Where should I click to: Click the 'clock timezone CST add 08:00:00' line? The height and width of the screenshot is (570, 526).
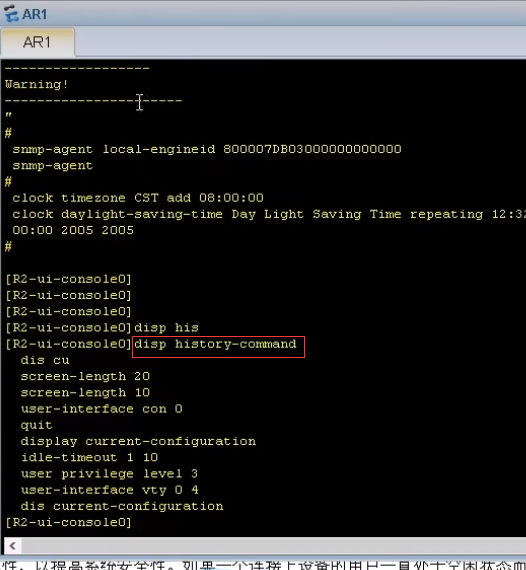tap(138, 198)
